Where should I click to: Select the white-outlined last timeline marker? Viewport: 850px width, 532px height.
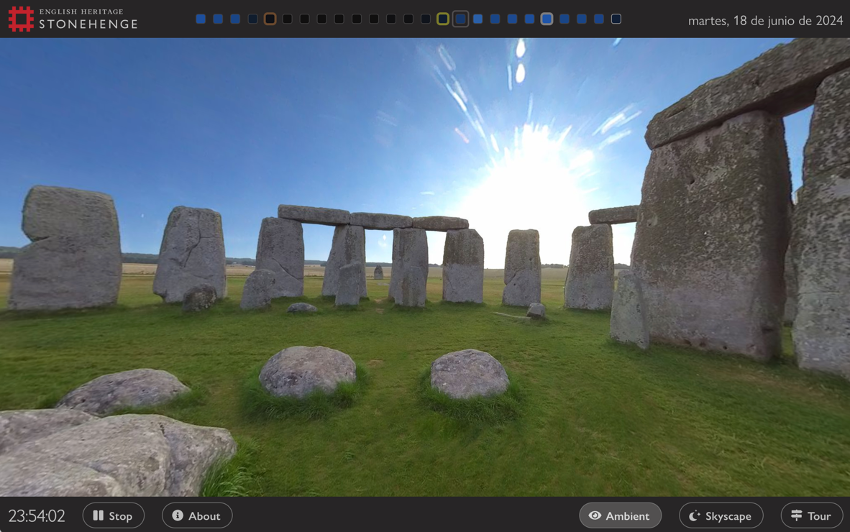pyautogui.click(x=616, y=19)
